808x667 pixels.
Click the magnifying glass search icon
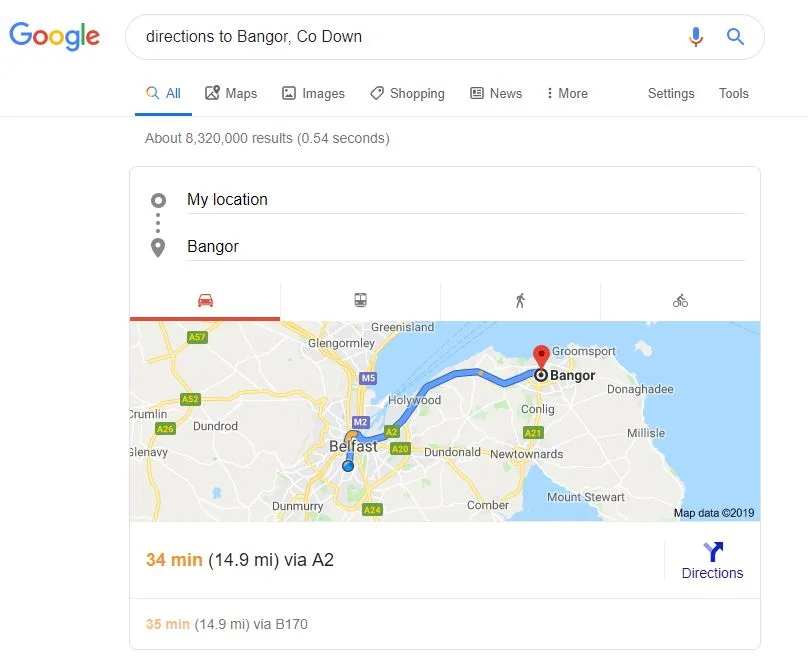click(735, 36)
